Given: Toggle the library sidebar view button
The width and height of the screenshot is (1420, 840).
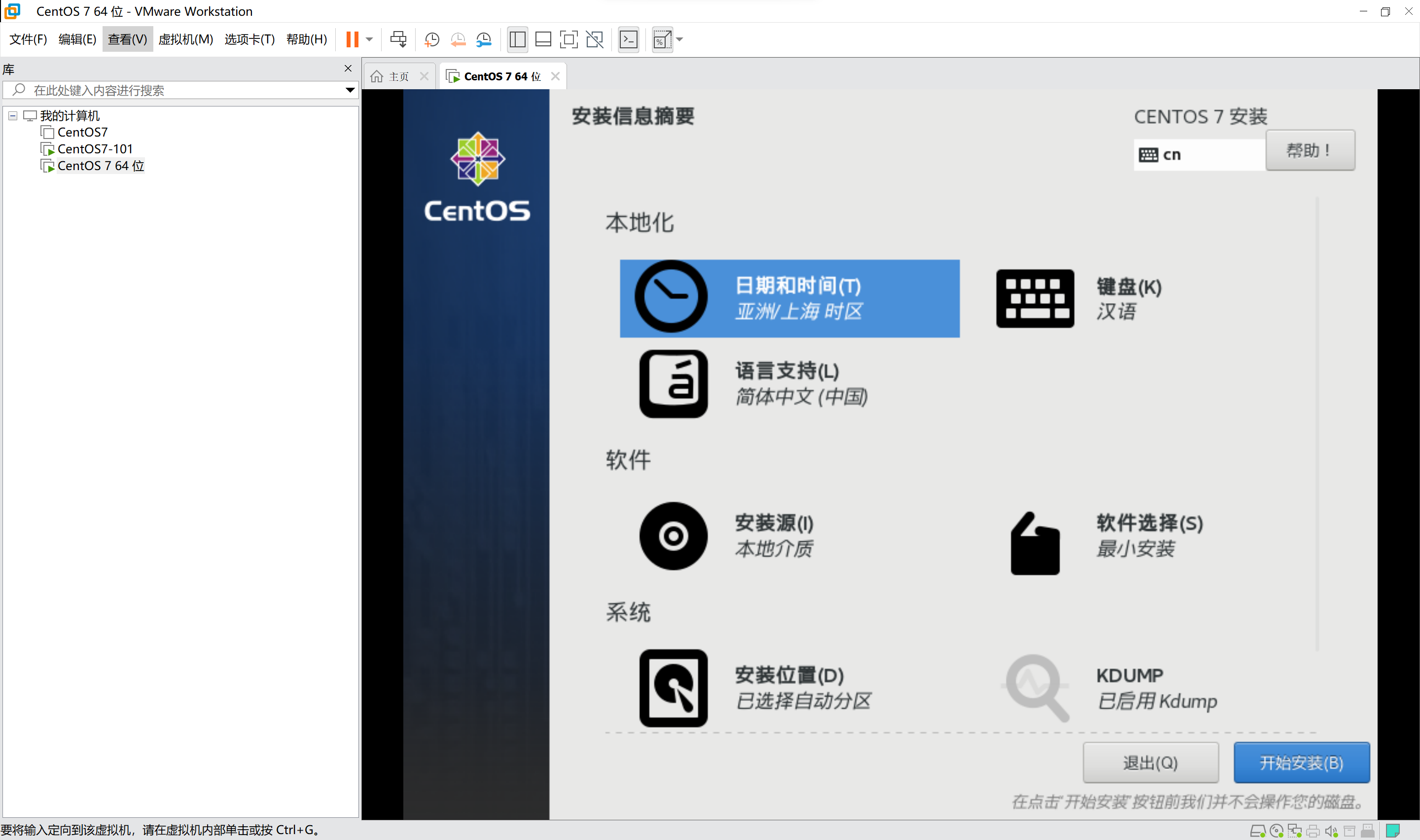Looking at the screenshot, I should (517, 39).
